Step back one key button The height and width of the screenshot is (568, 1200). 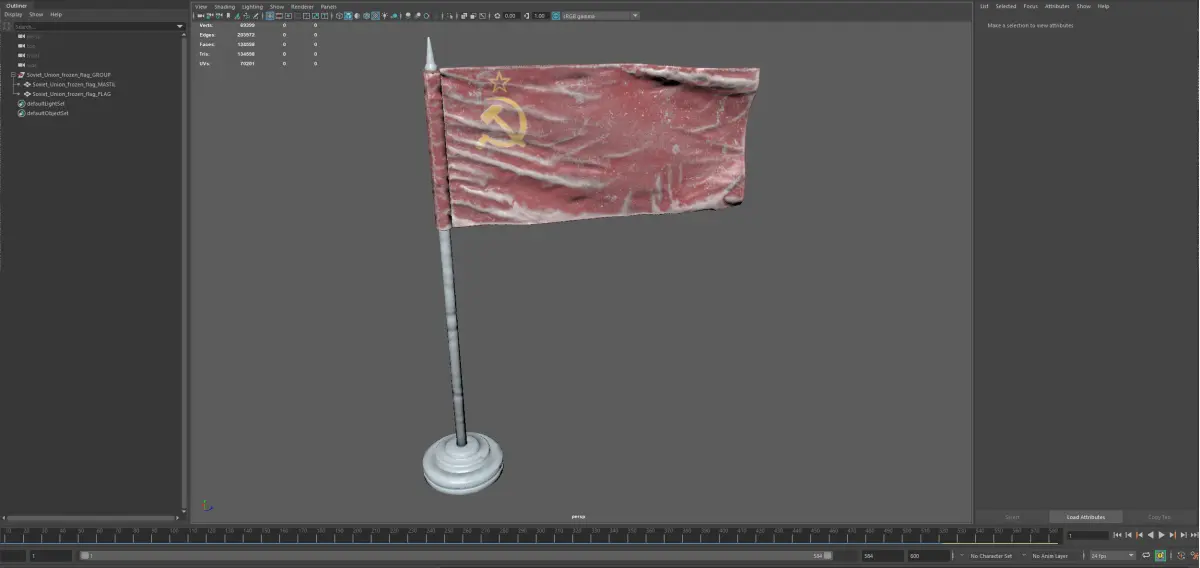click(x=1139, y=535)
